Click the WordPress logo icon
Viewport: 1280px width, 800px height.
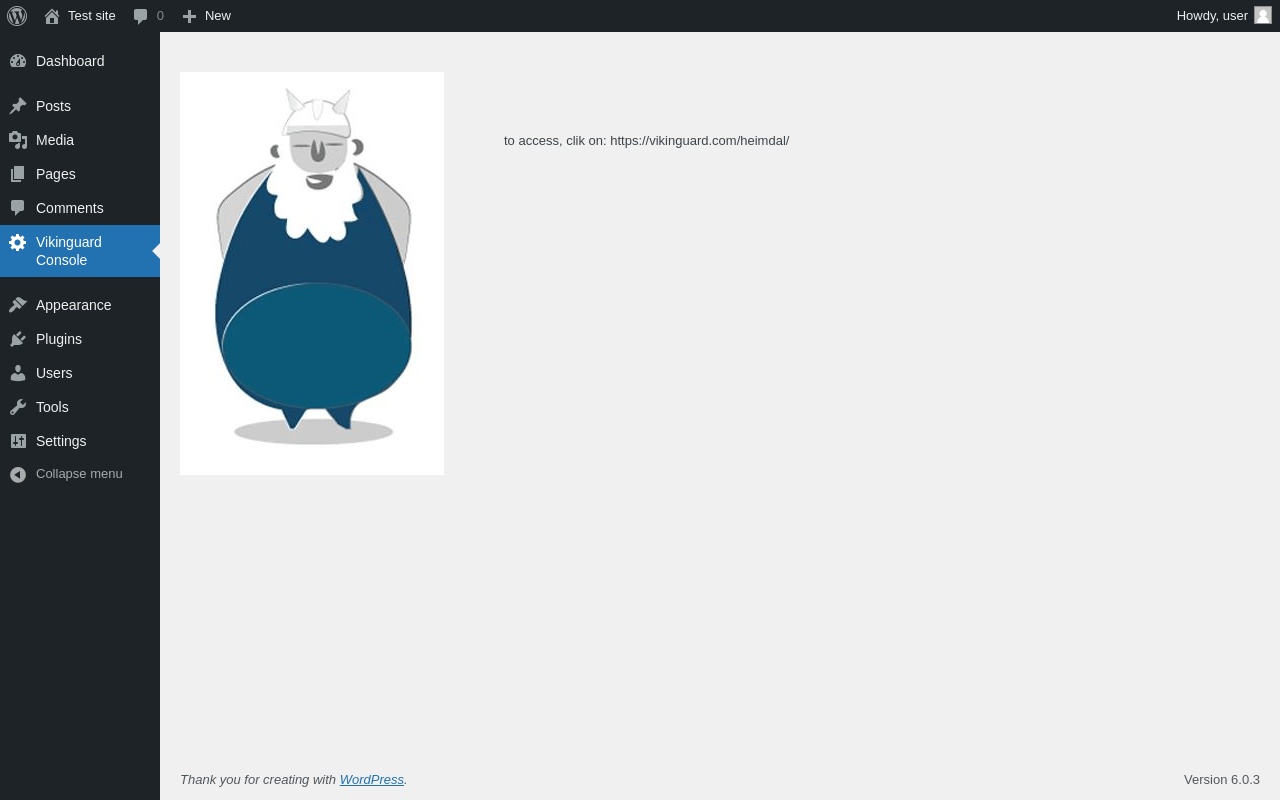[x=17, y=16]
